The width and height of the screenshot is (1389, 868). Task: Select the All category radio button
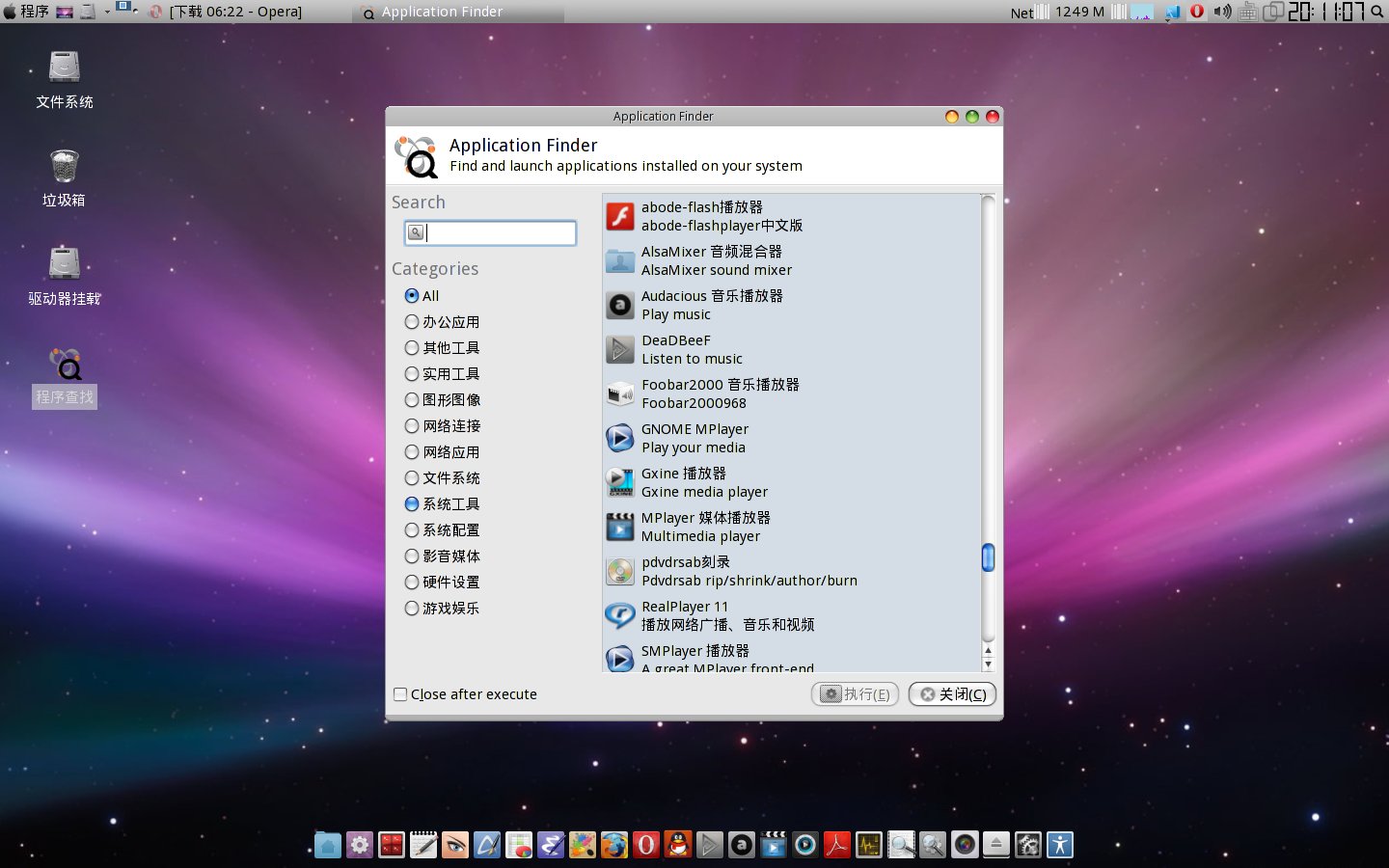click(412, 296)
